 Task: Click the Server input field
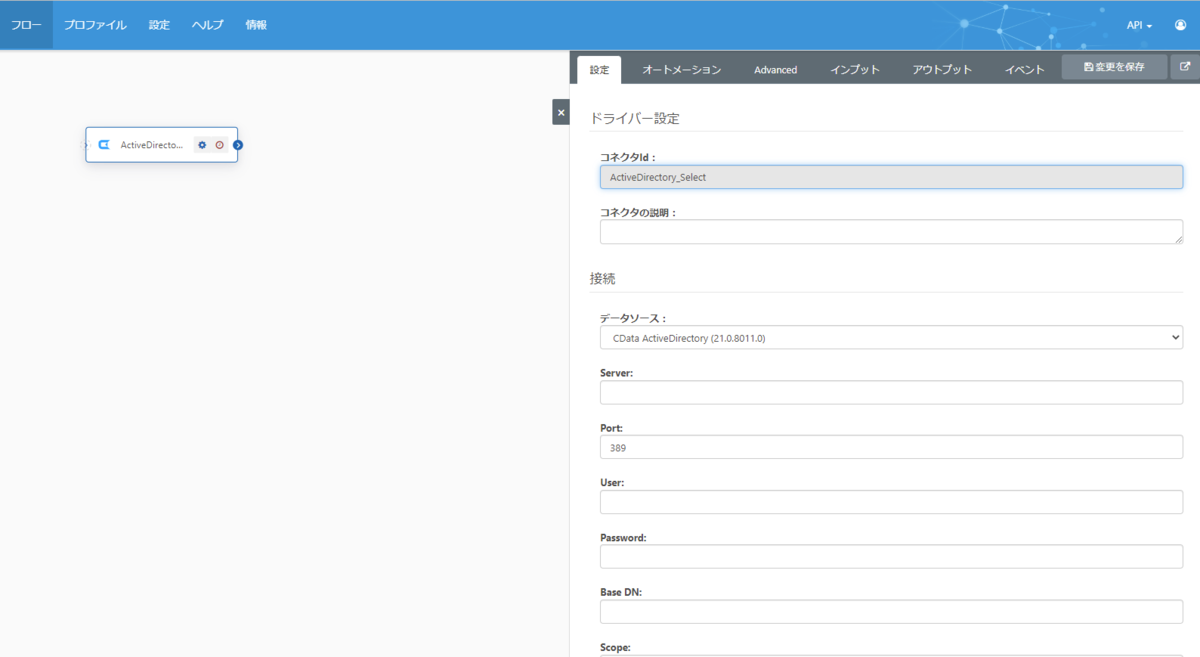coord(891,392)
